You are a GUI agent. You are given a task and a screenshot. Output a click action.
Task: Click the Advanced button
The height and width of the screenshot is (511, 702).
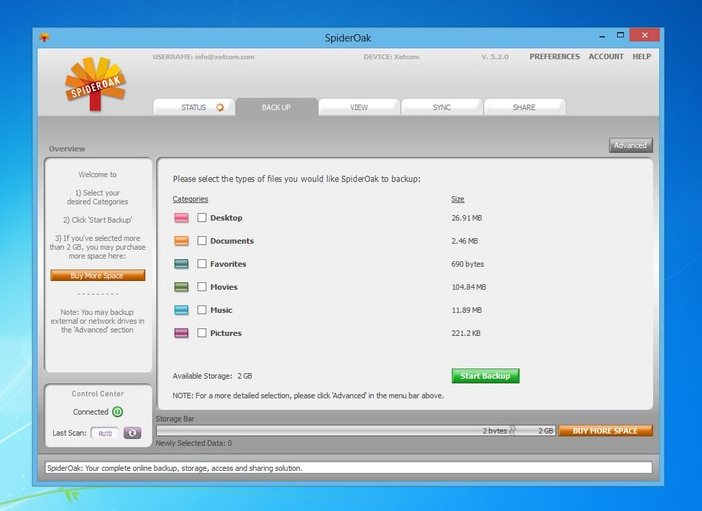tap(630, 145)
